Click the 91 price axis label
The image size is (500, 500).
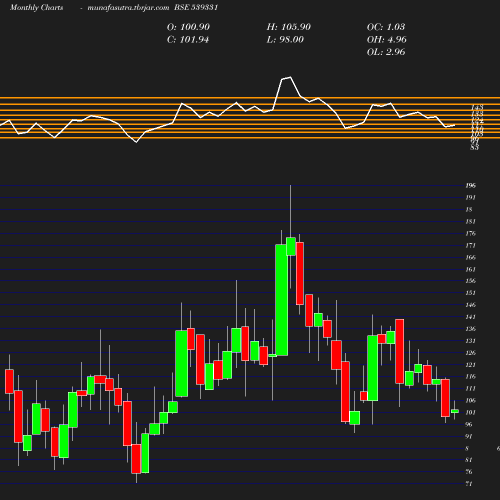pyautogui.click(x=469, y=437)
